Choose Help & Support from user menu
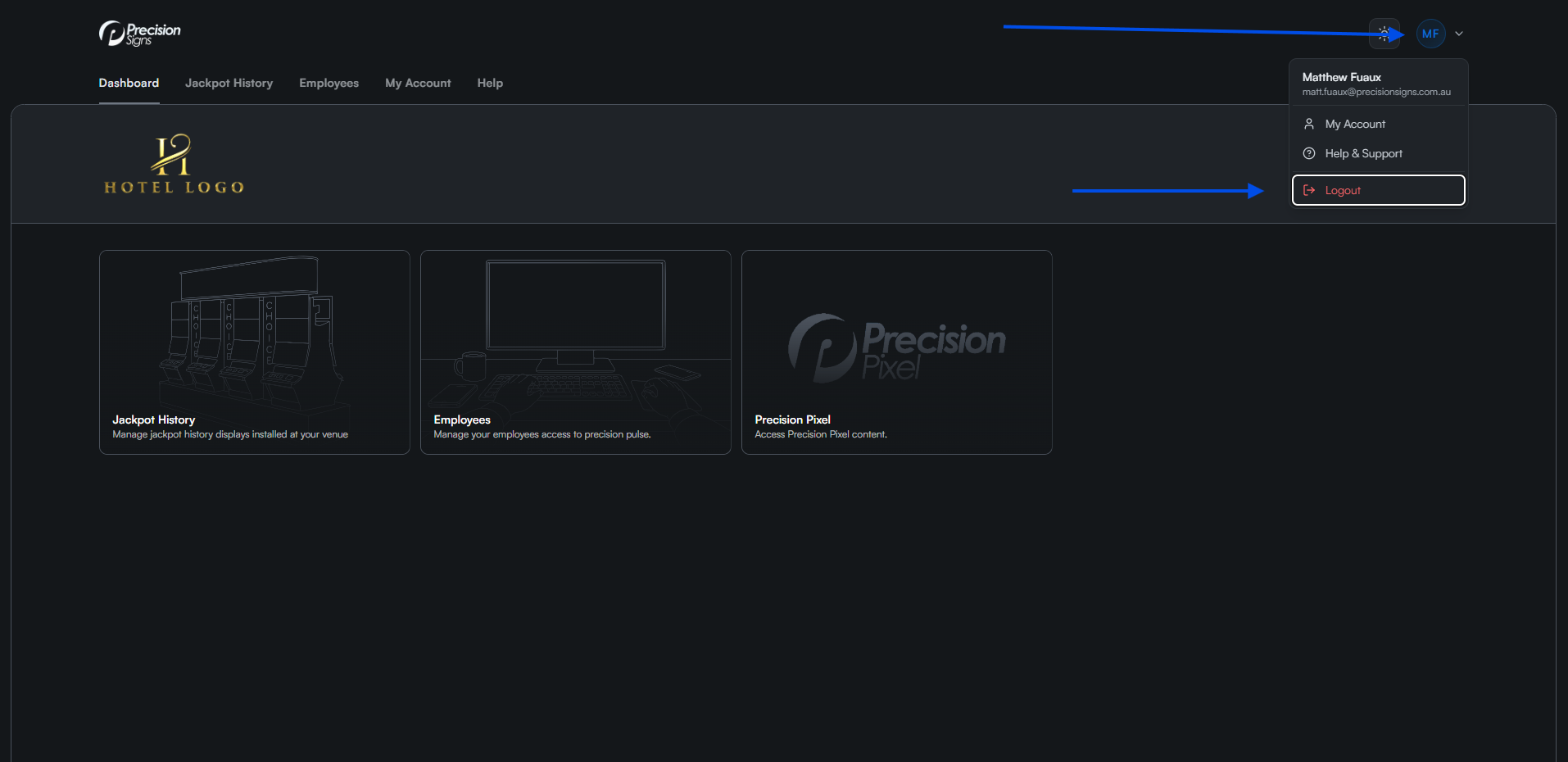Image resolution: width=1568 pixels, height=762 pixels. coord(1363,153)
